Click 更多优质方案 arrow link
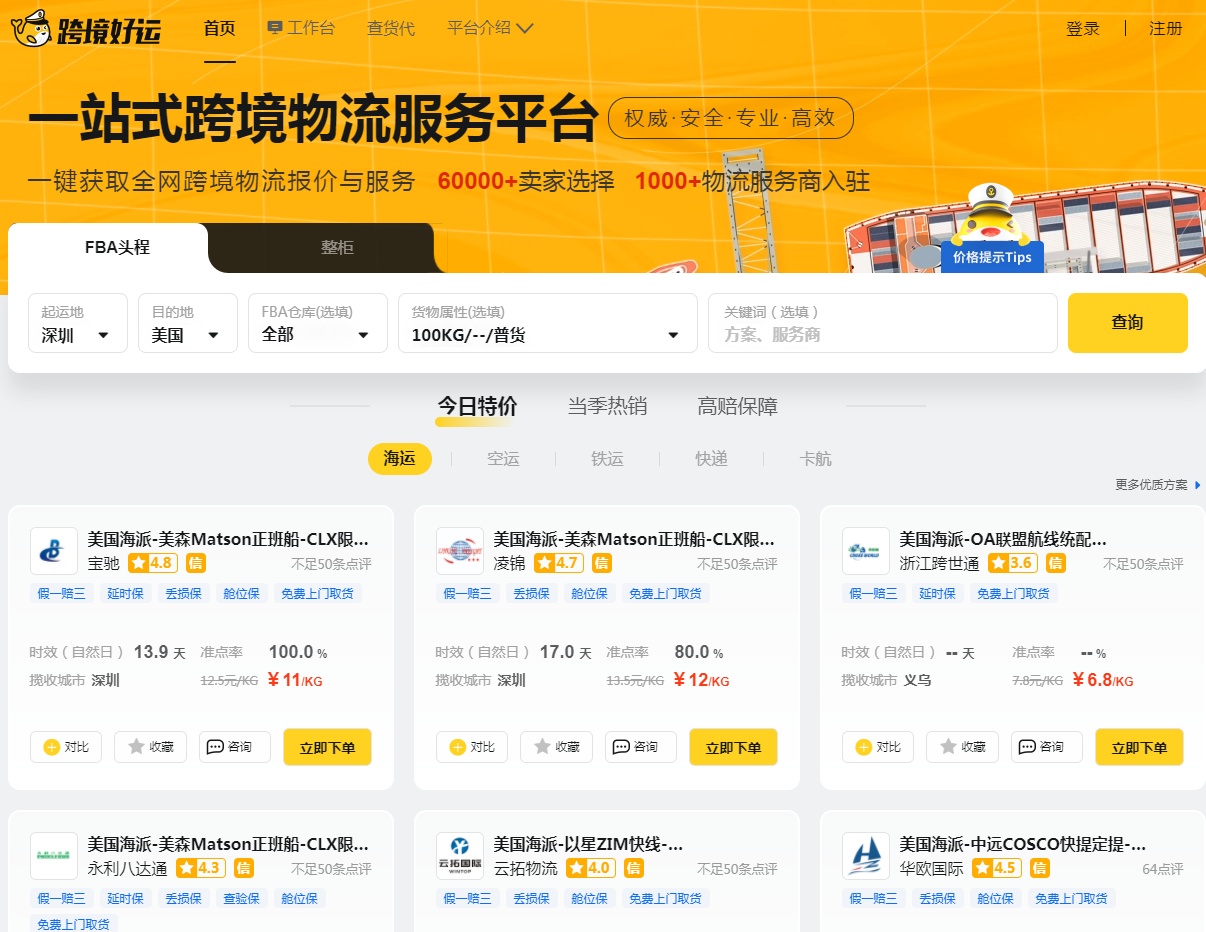This screenshot has width=1206, height=932. 1158,485
